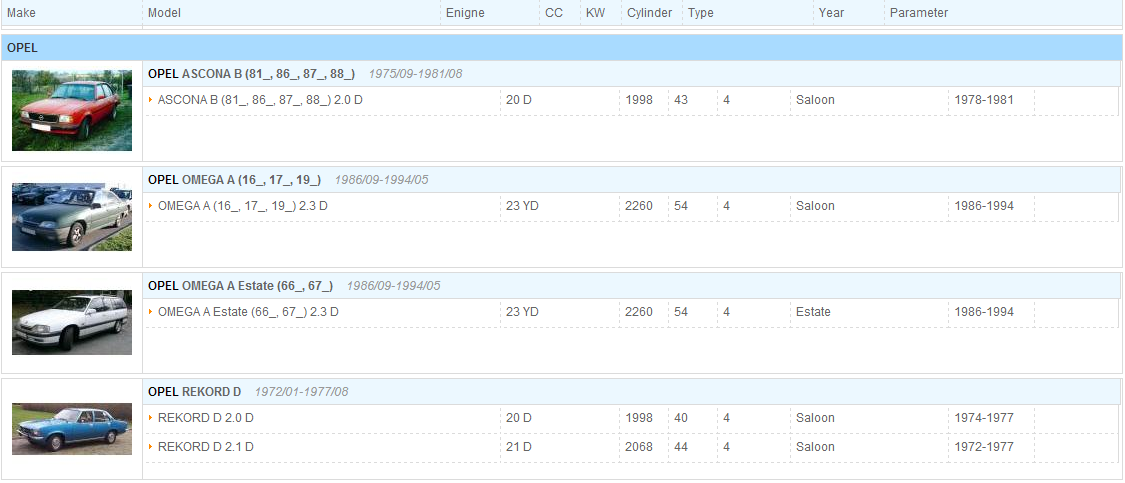1125x483 pixels.
Task: Click the Cylinder column header
Action: (x=649, y=13)
